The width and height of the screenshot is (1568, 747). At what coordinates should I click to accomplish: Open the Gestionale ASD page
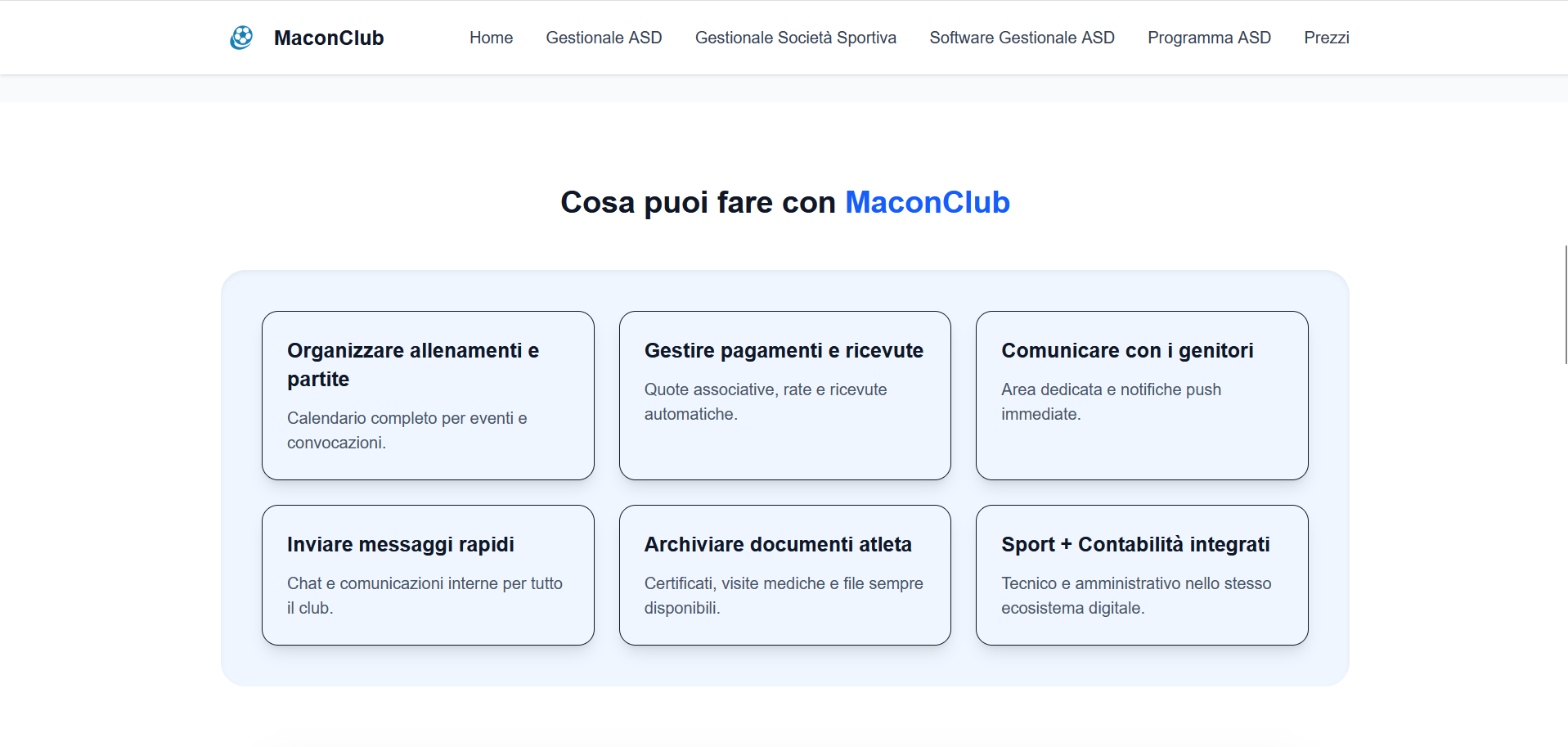[x=604, y=38]
